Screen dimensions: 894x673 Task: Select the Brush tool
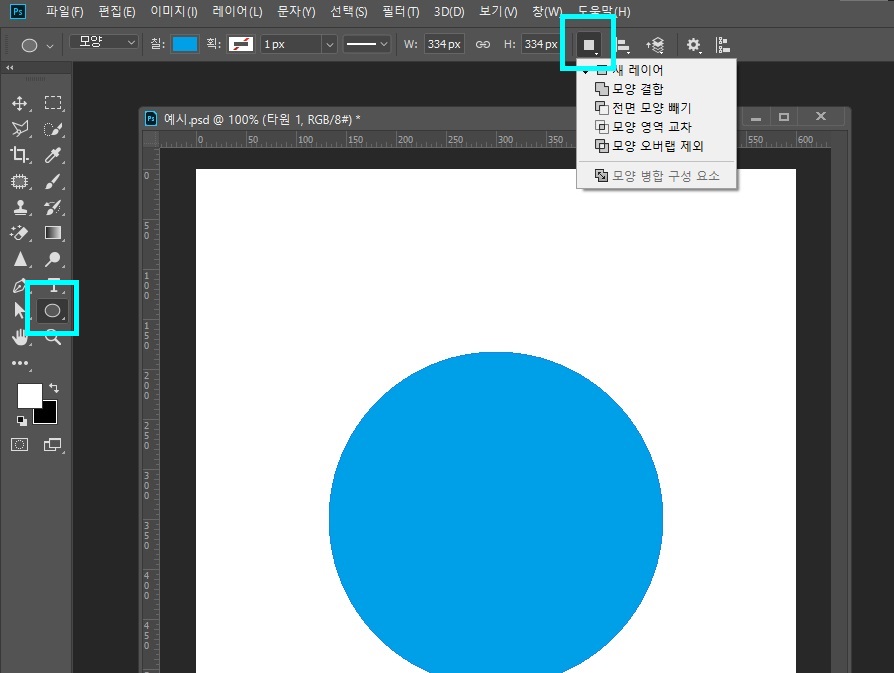pyautogui.click(x=52, y=181)
